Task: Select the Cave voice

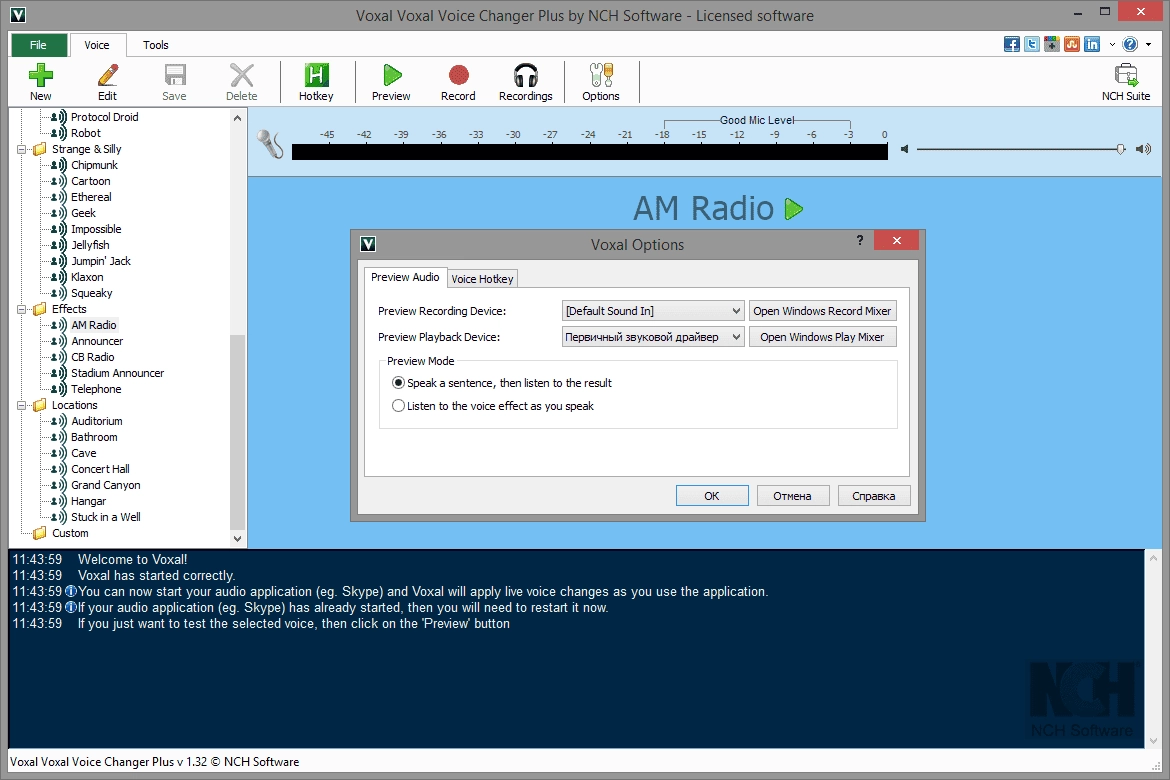Action: point(84,453)
